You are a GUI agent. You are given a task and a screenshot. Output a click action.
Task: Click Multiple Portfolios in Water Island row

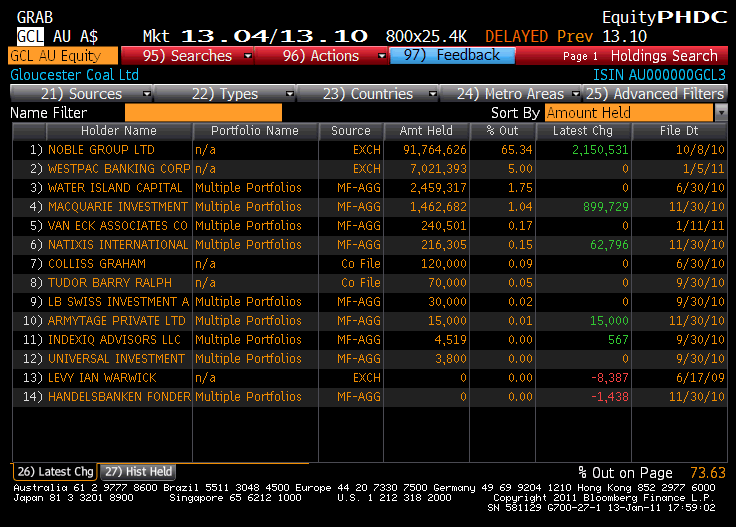point(248,188)
